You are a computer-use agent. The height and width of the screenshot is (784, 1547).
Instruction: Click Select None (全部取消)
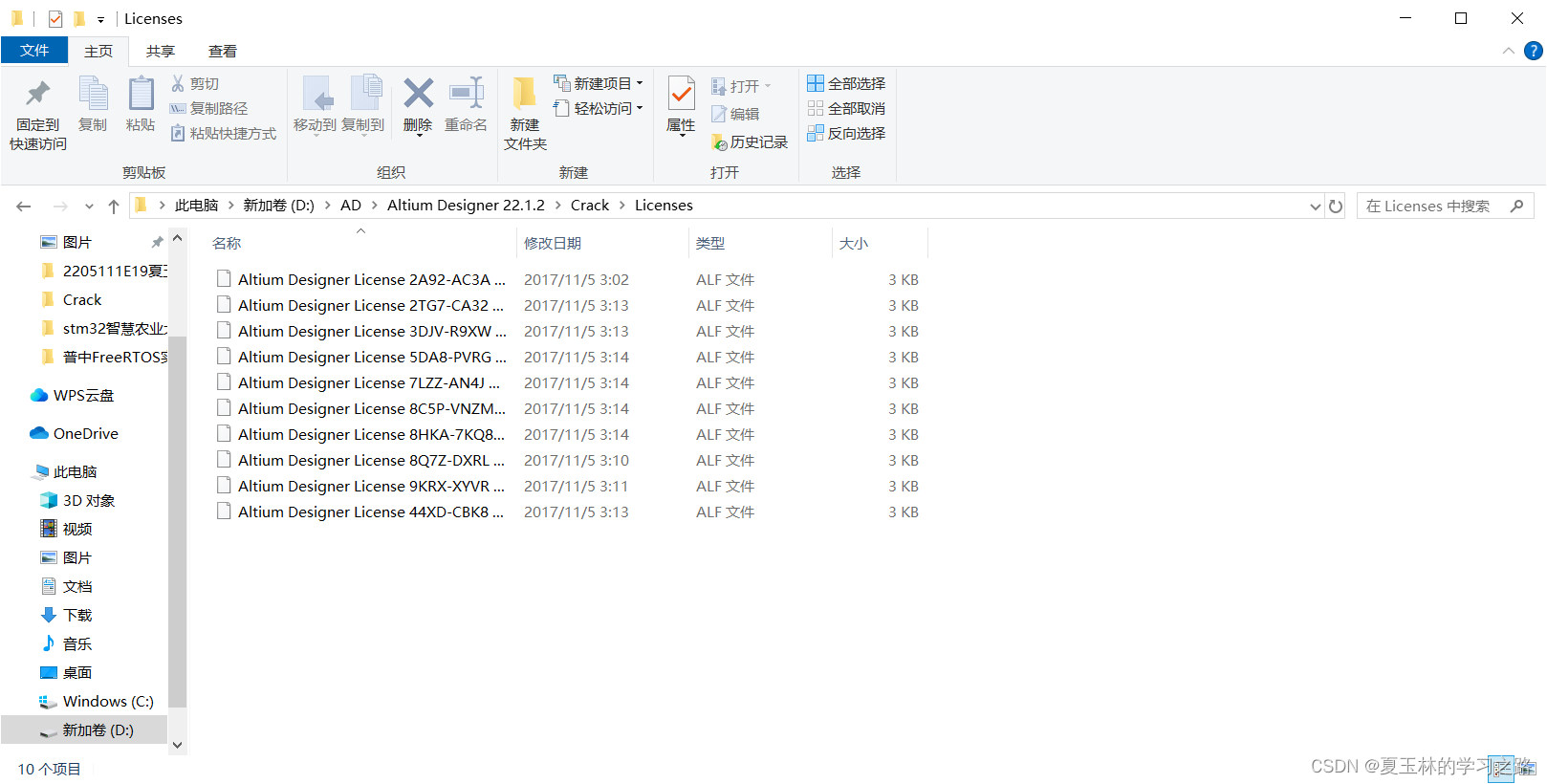click(846, 108)
